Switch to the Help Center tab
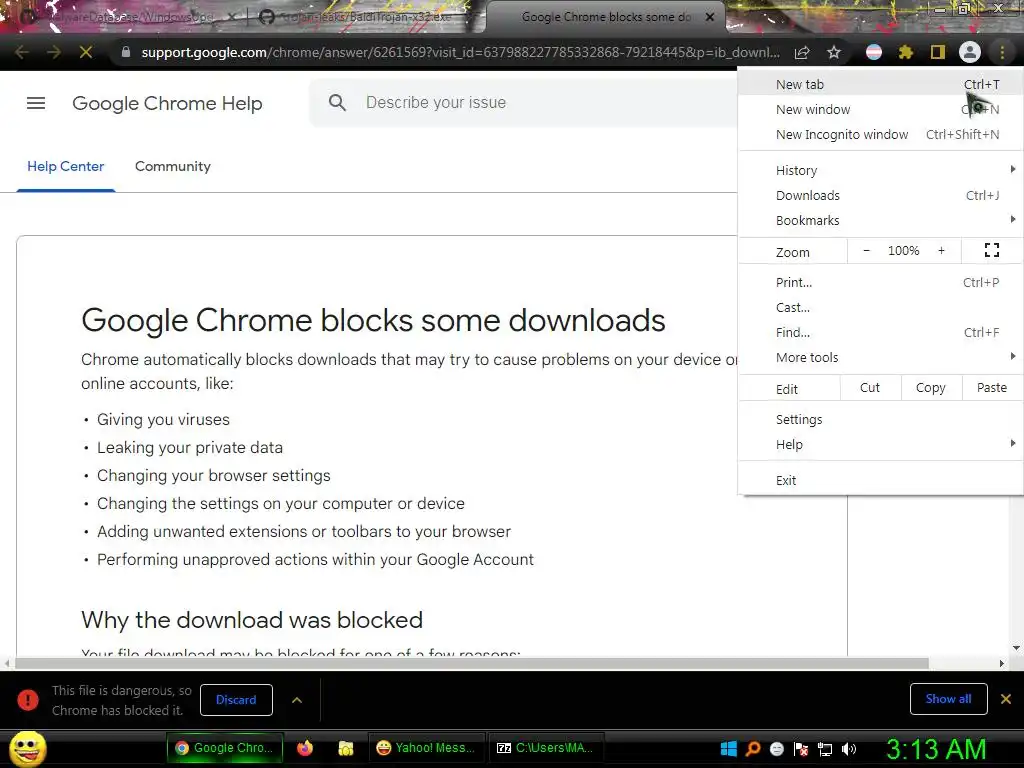The image size is (1024, 768). pos(65,167)
